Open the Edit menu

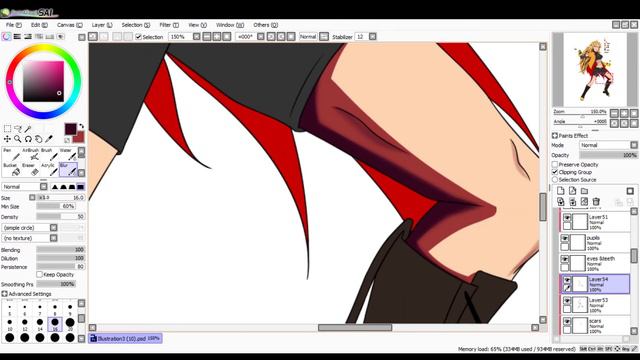pyautogui.click(x=39, y=25)
